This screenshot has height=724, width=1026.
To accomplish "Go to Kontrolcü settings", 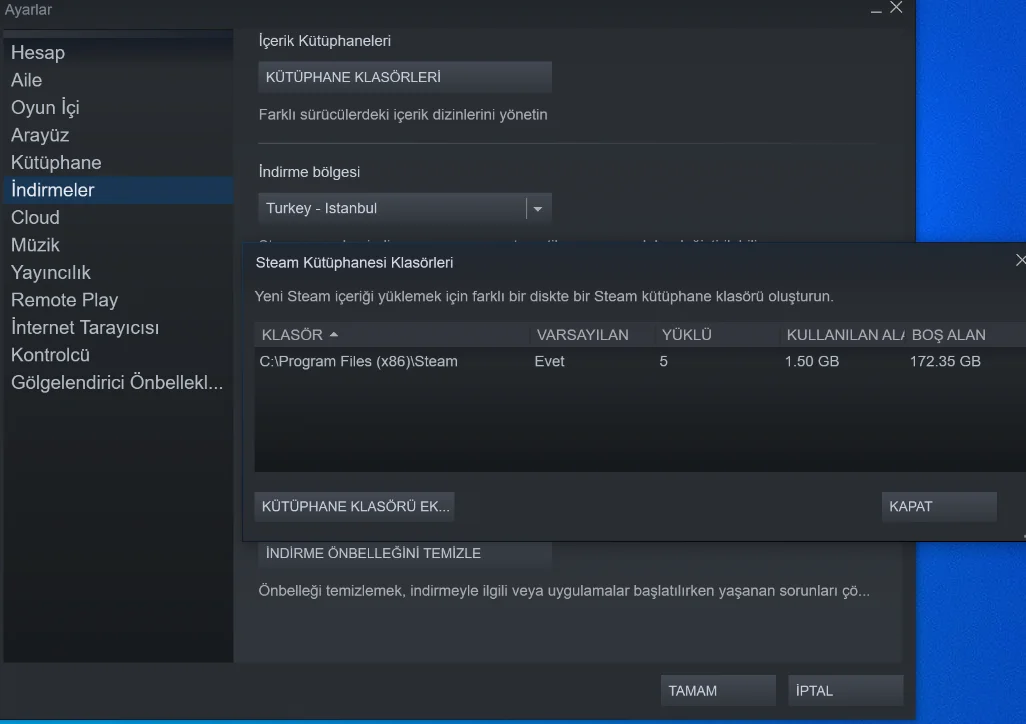I will [118, 355].
